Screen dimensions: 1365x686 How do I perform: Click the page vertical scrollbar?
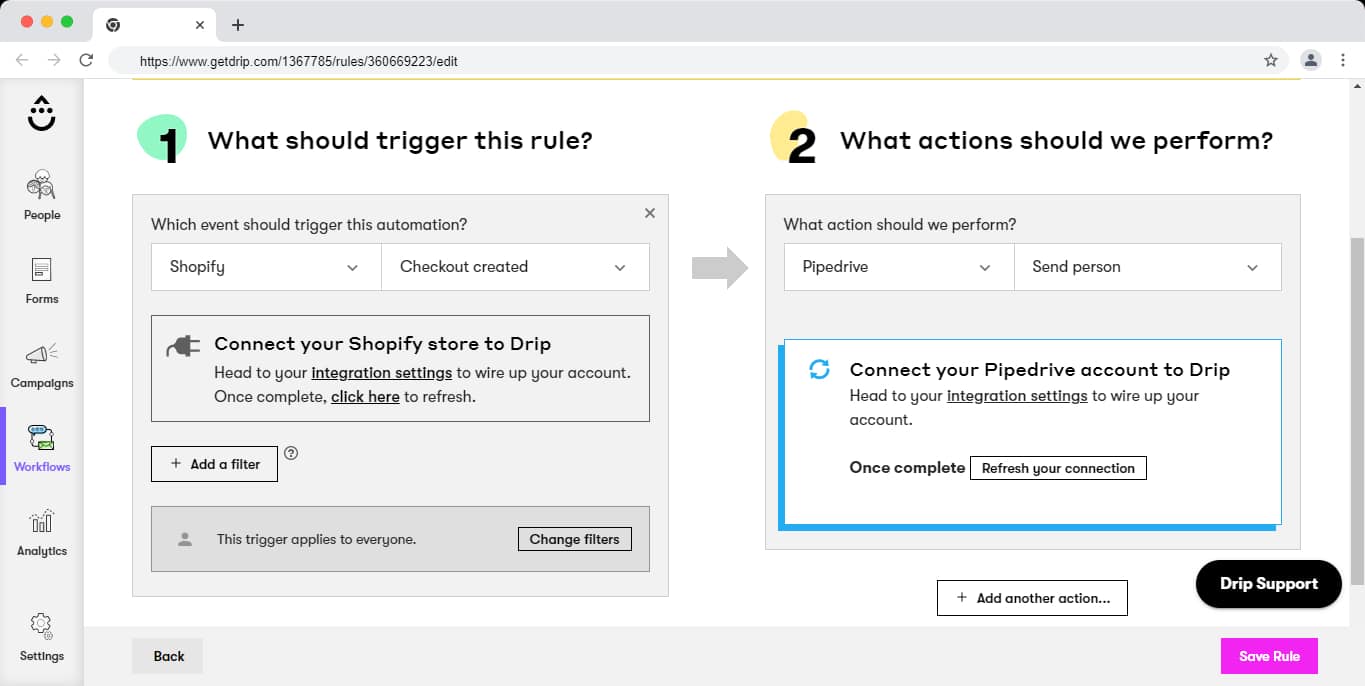pyautogui.click(x=1357, y=410)
